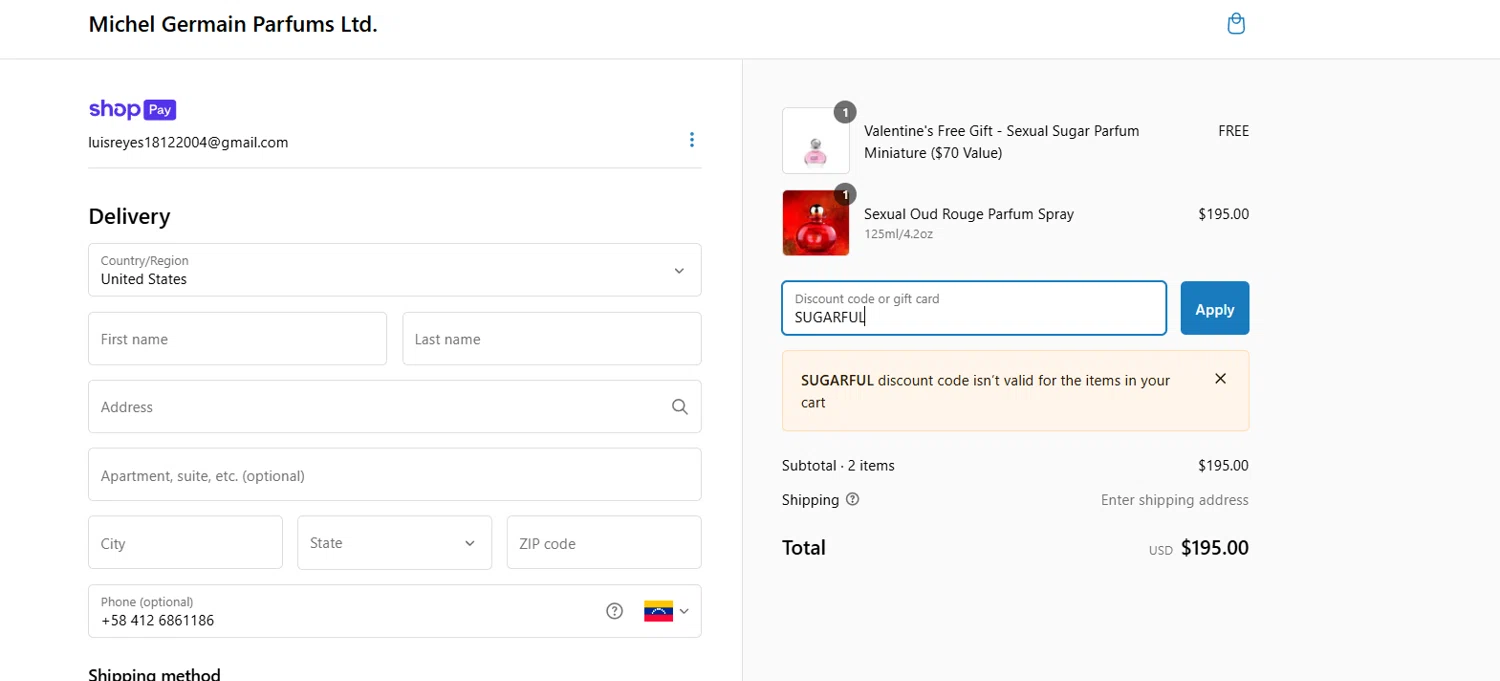Screen dimensions: 1500x681
Task: Click the 125ml/4.2oz size text
Action: click(898, 235)
